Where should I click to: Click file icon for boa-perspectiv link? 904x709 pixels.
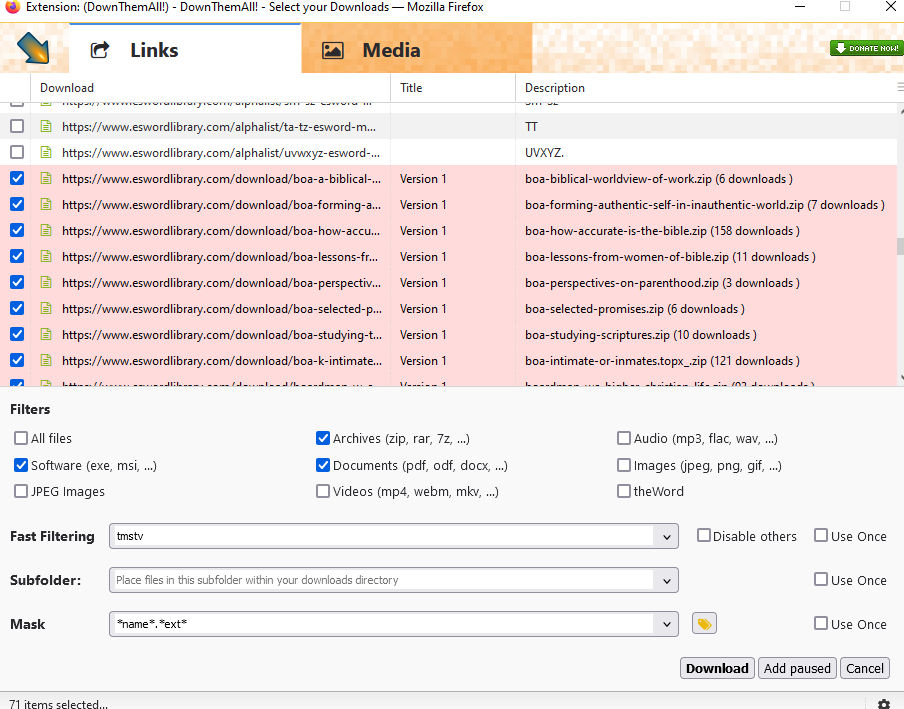pyautogui.click(x=46, y=282)
